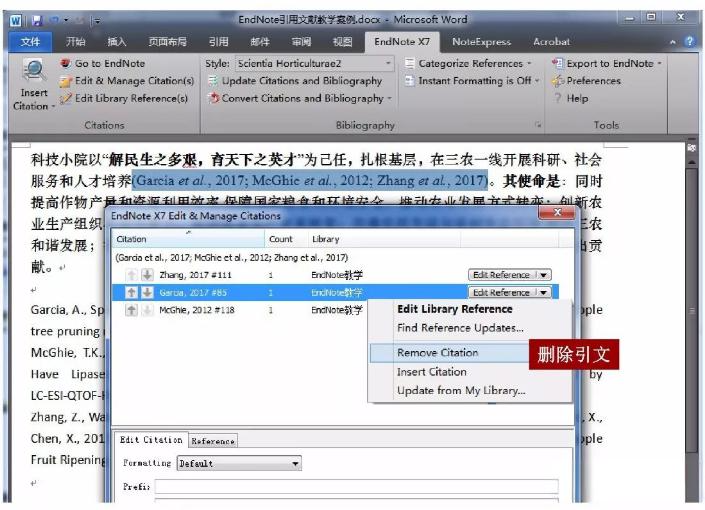Select the McGhie, 2012 #118 citation row

point(200,310)
